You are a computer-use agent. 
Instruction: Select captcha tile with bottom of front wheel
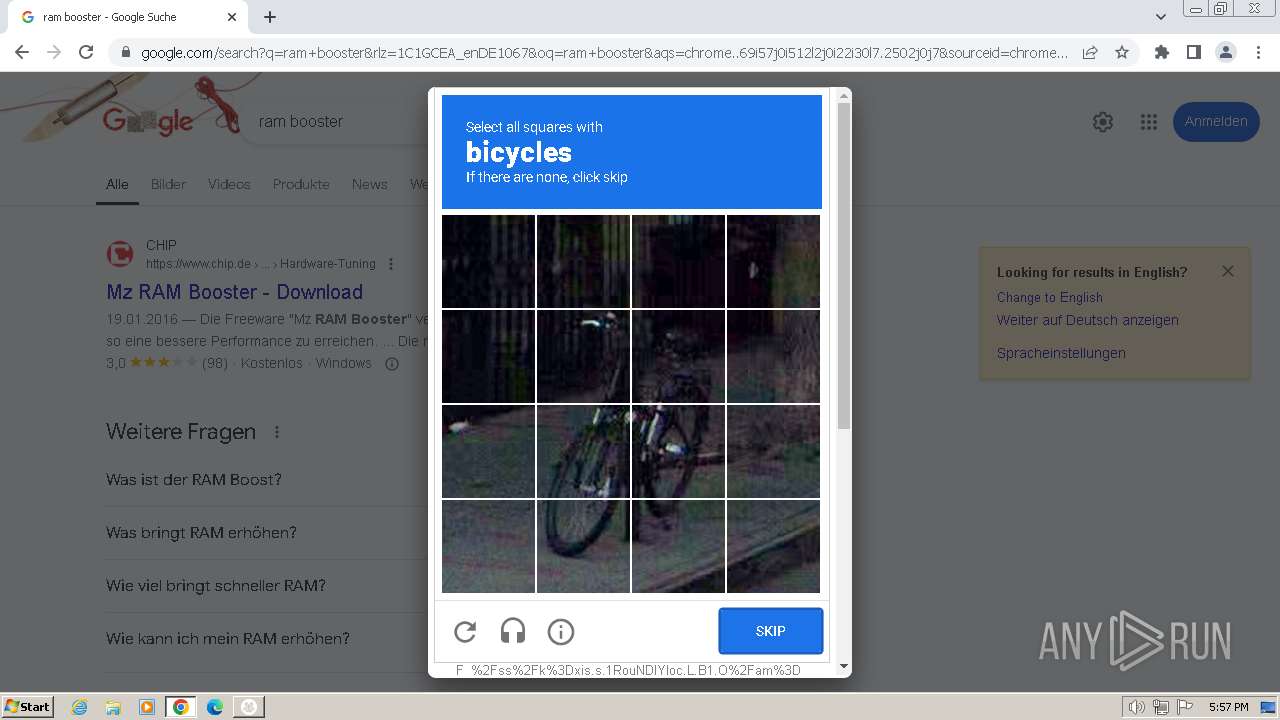coord(583,546)
